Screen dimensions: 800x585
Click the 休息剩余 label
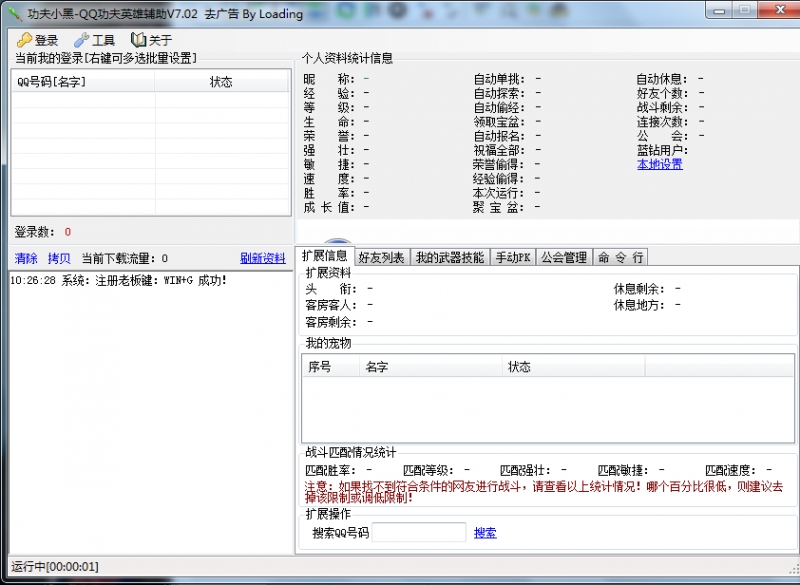click(x=639, y=289)
